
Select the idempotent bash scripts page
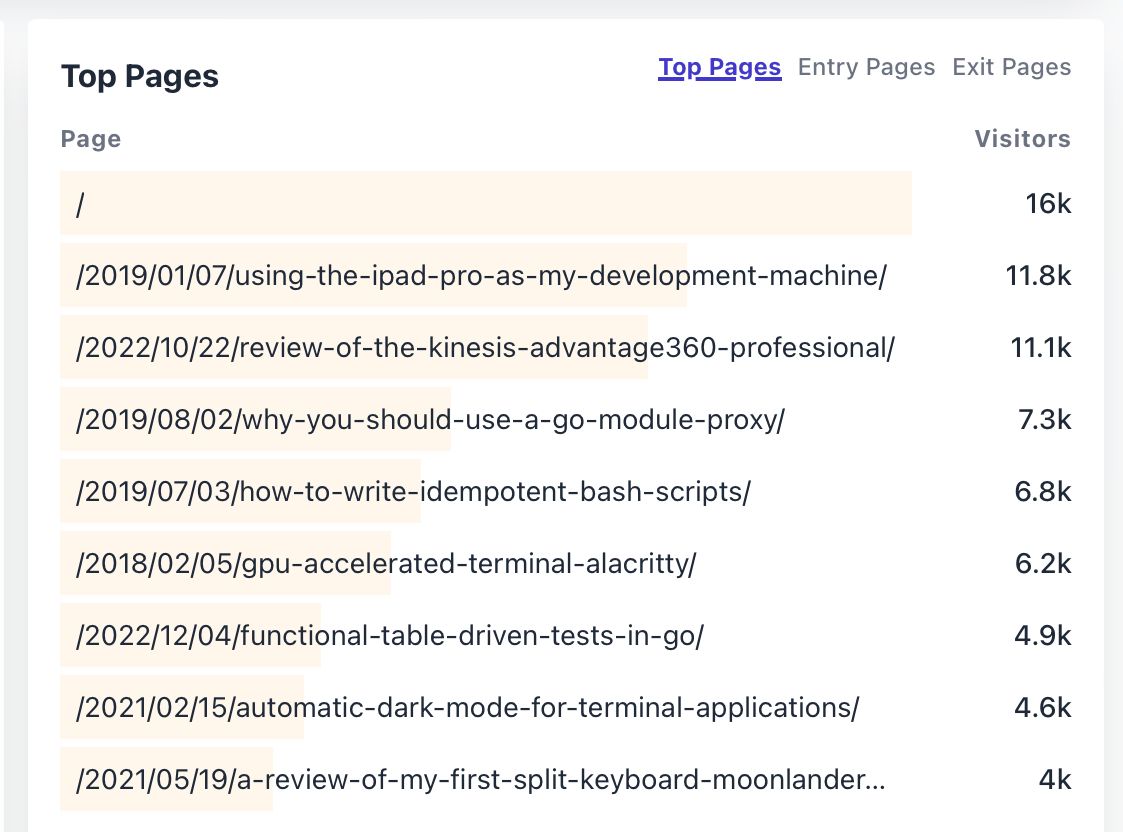click(413, 492)
